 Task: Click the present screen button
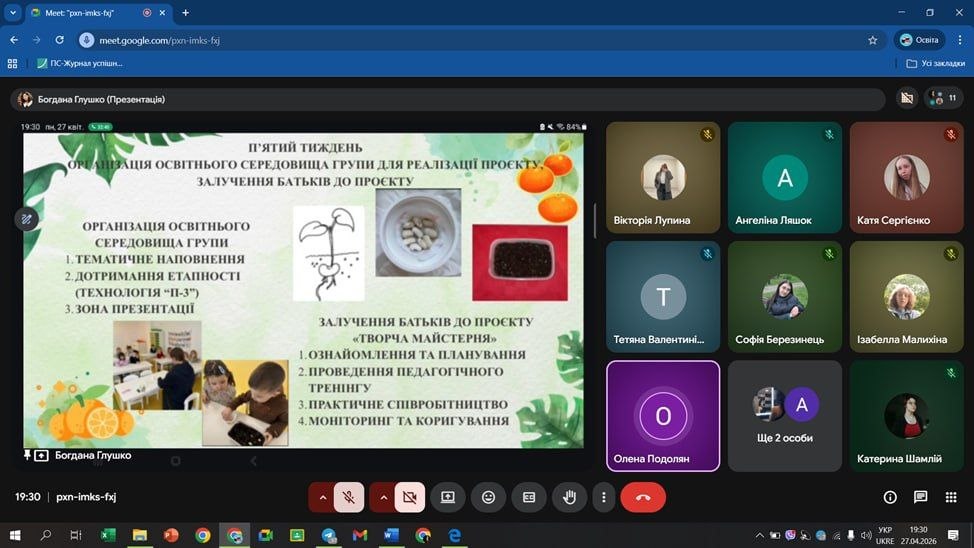coord(448,497)
